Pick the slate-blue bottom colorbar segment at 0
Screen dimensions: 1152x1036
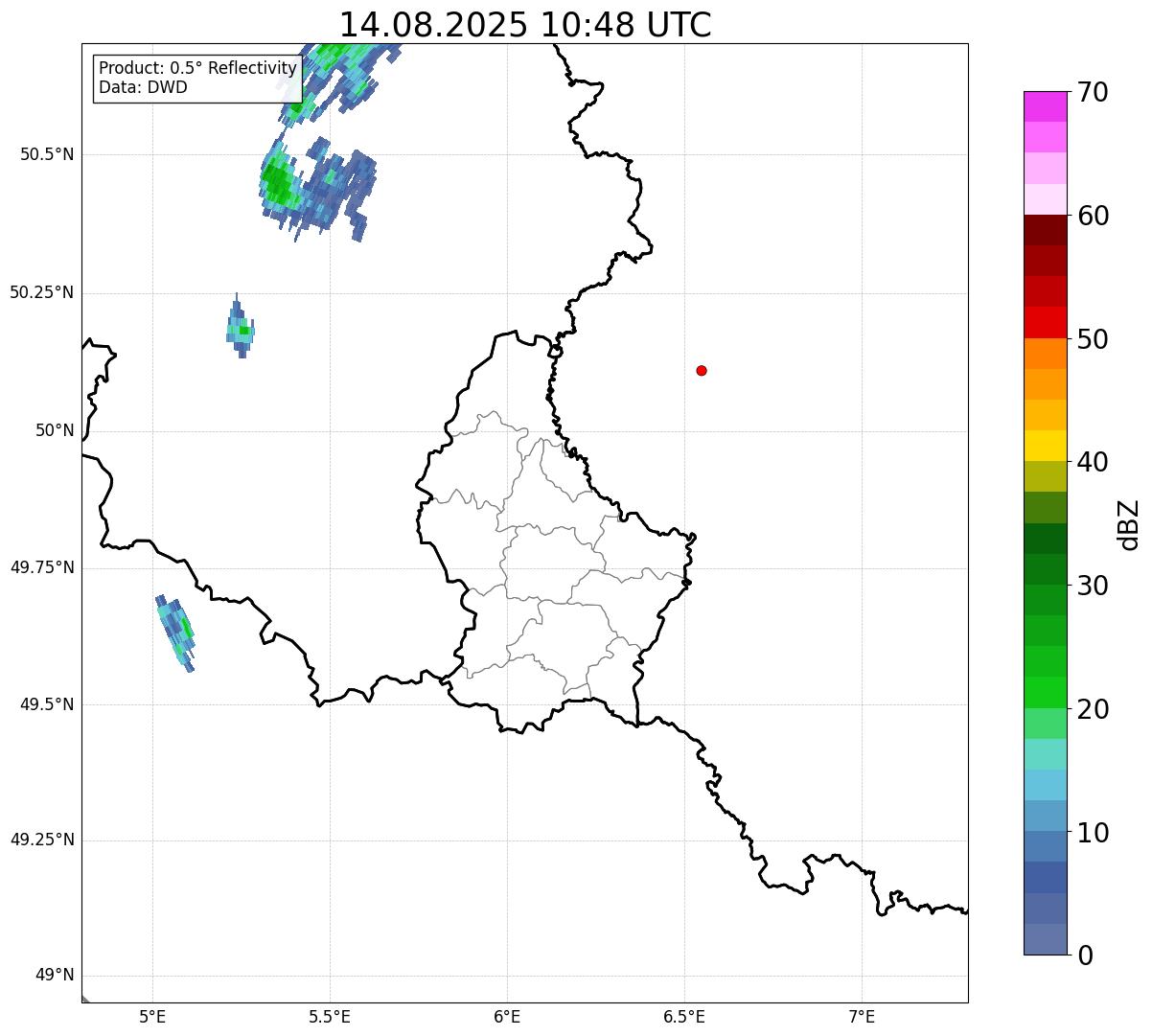point(1045,939)
